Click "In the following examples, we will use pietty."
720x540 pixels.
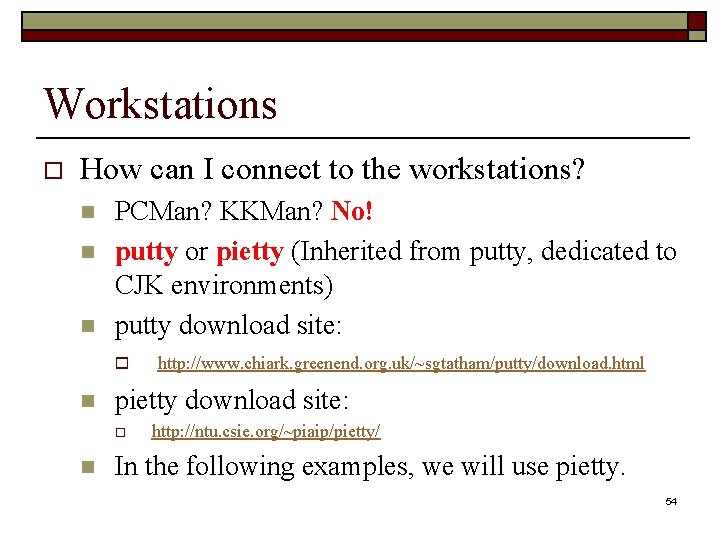pos(370,467)
